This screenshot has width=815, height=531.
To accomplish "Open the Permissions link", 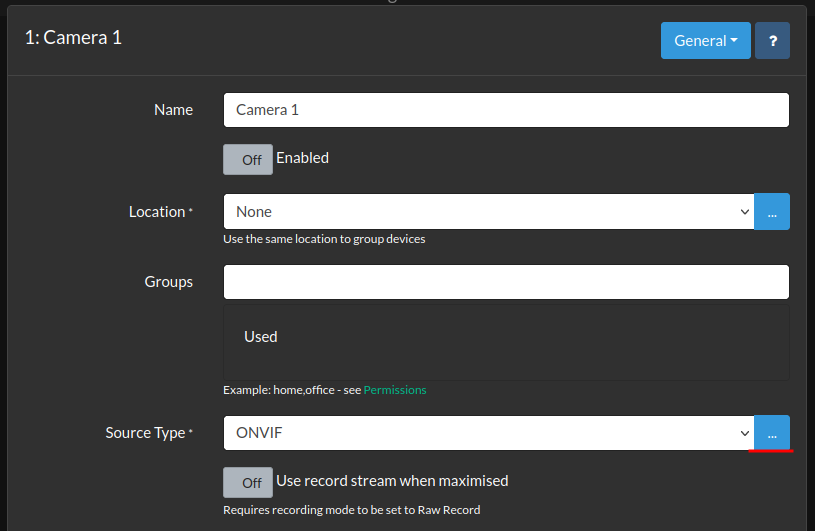I will [395, 390].
